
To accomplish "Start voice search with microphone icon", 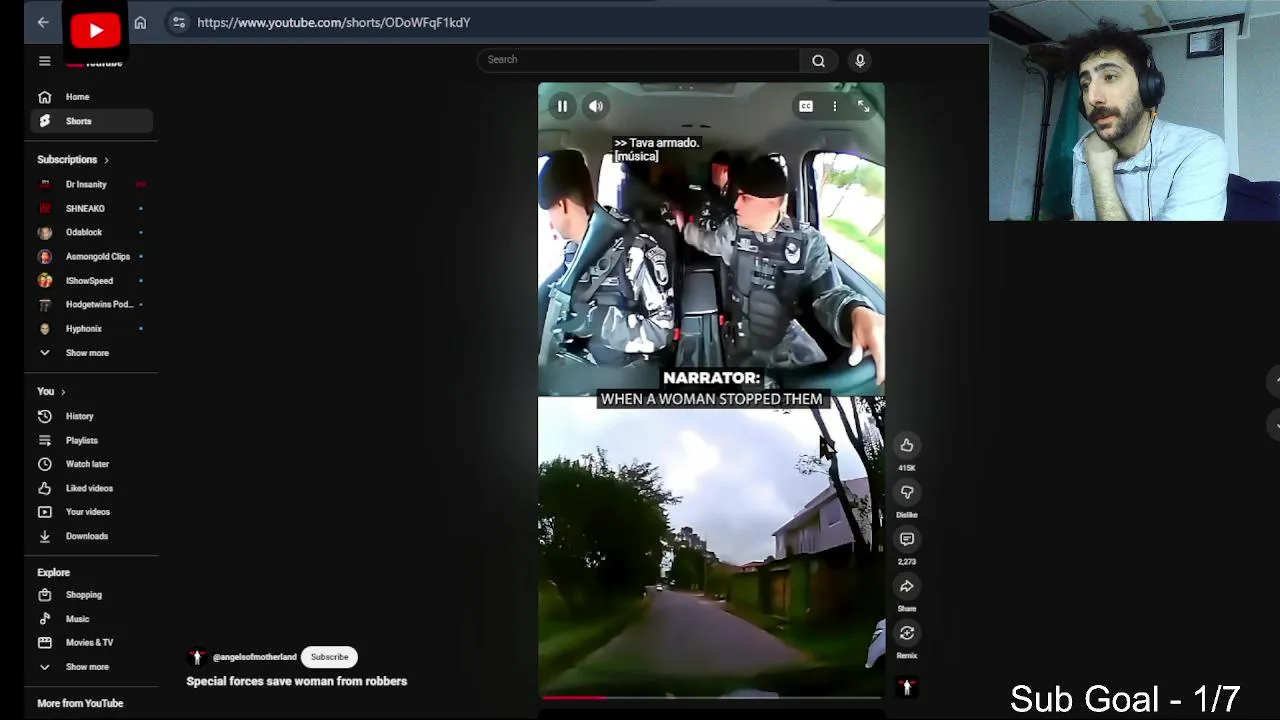I will (860, 60).
